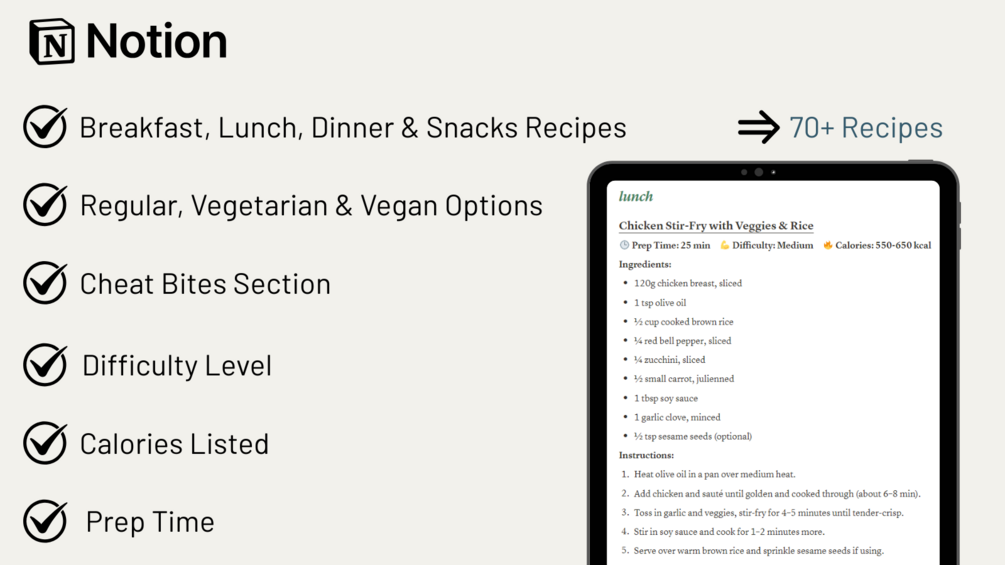
Task: Click the flexed arm Difficulty icon
Action: pyautogui.click(x=725, y=245)
